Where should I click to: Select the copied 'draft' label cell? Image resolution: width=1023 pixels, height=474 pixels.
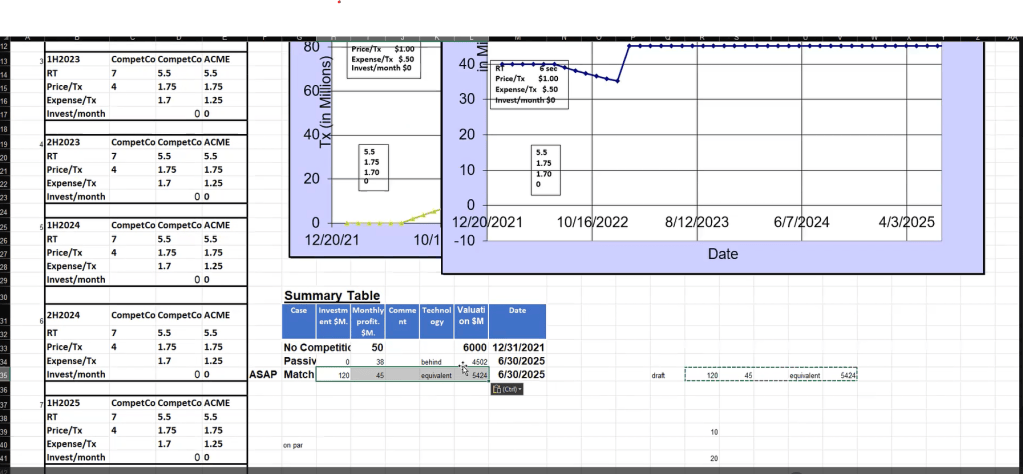658,376
